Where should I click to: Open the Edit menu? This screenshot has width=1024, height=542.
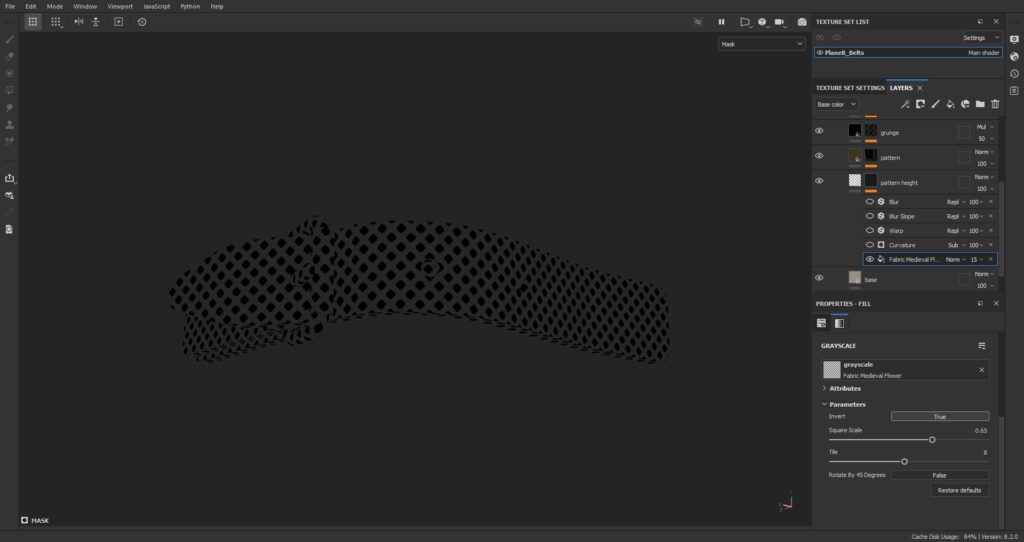pyautogui.click(x=31, y=6)
